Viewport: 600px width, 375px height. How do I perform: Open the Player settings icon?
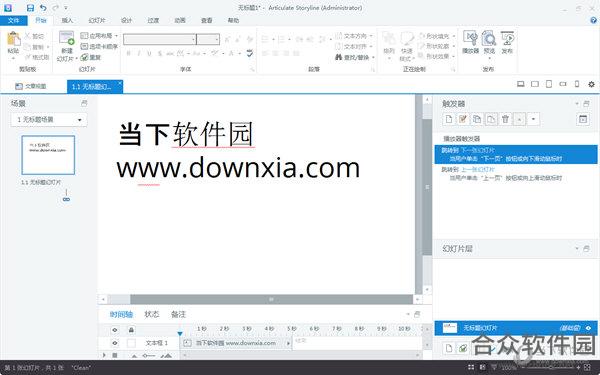tap(470, 38)
